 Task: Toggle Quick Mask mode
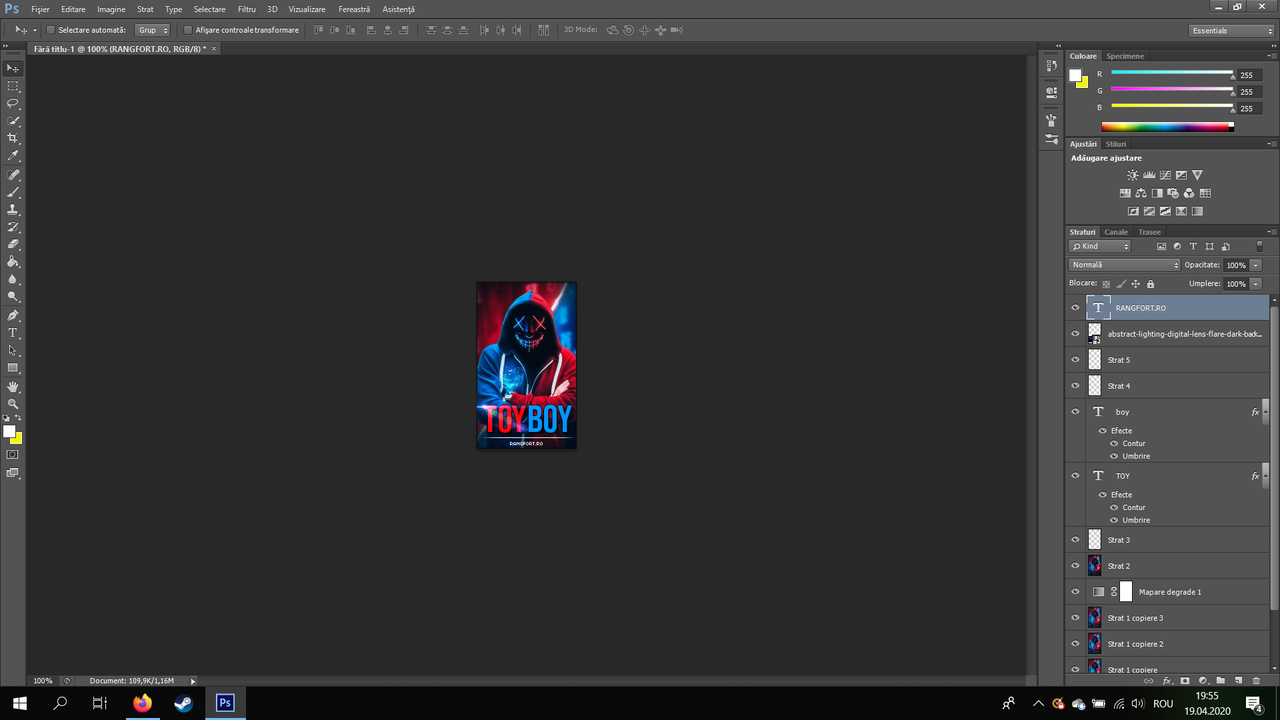click(x=13, y=454)
